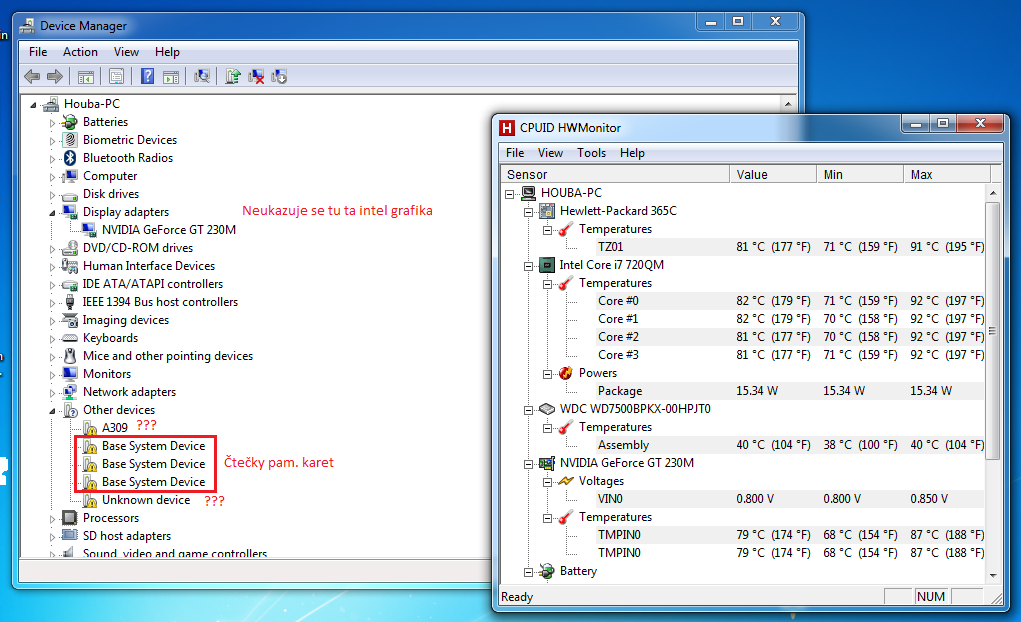Click the Hewlett-Packard 365C mainboard icon
Screen dimensions: 1021x622
pyautogui.click(x=547, y=211)
